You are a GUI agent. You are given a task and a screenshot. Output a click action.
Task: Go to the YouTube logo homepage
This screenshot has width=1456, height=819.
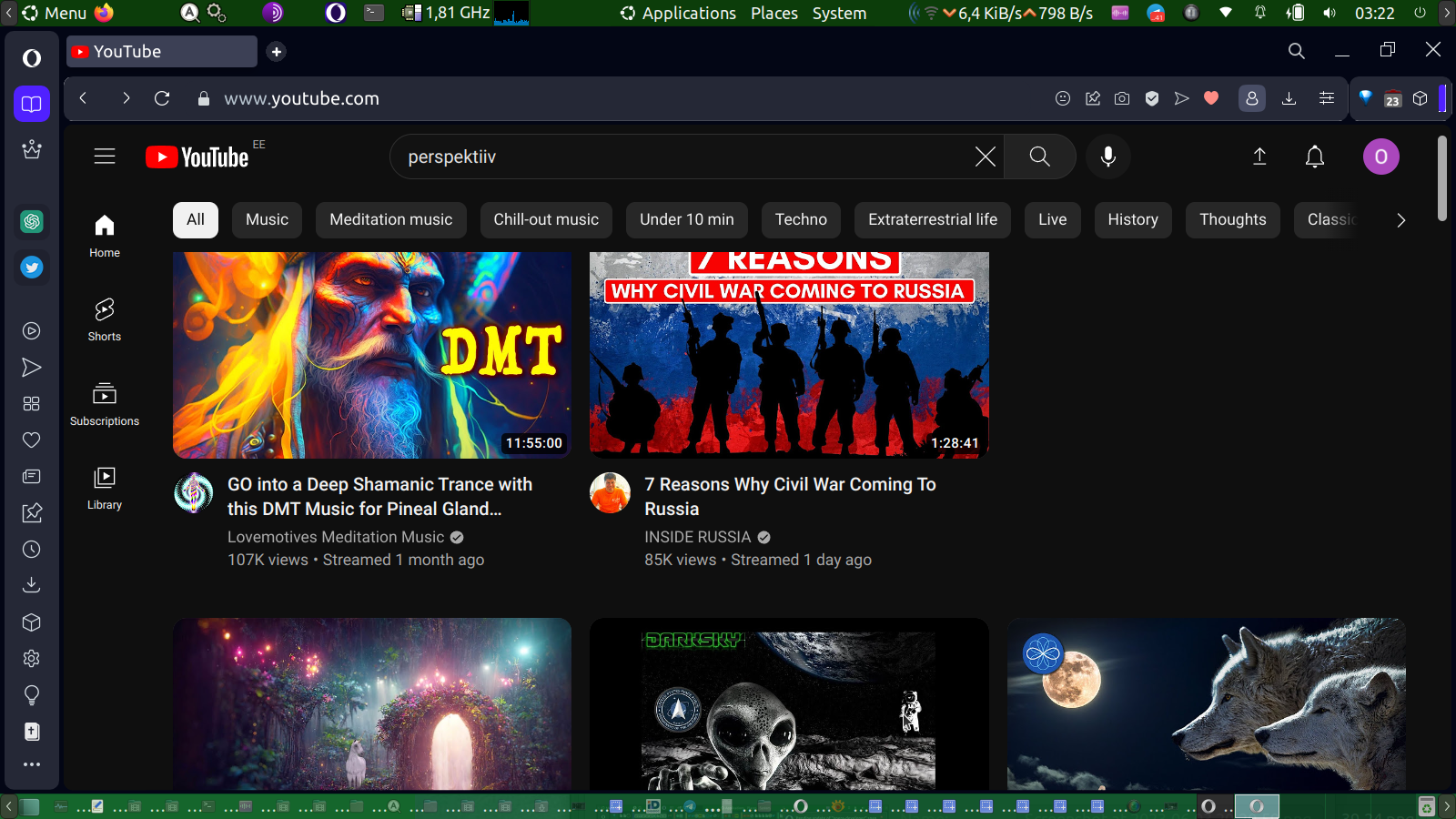[197, 157]
